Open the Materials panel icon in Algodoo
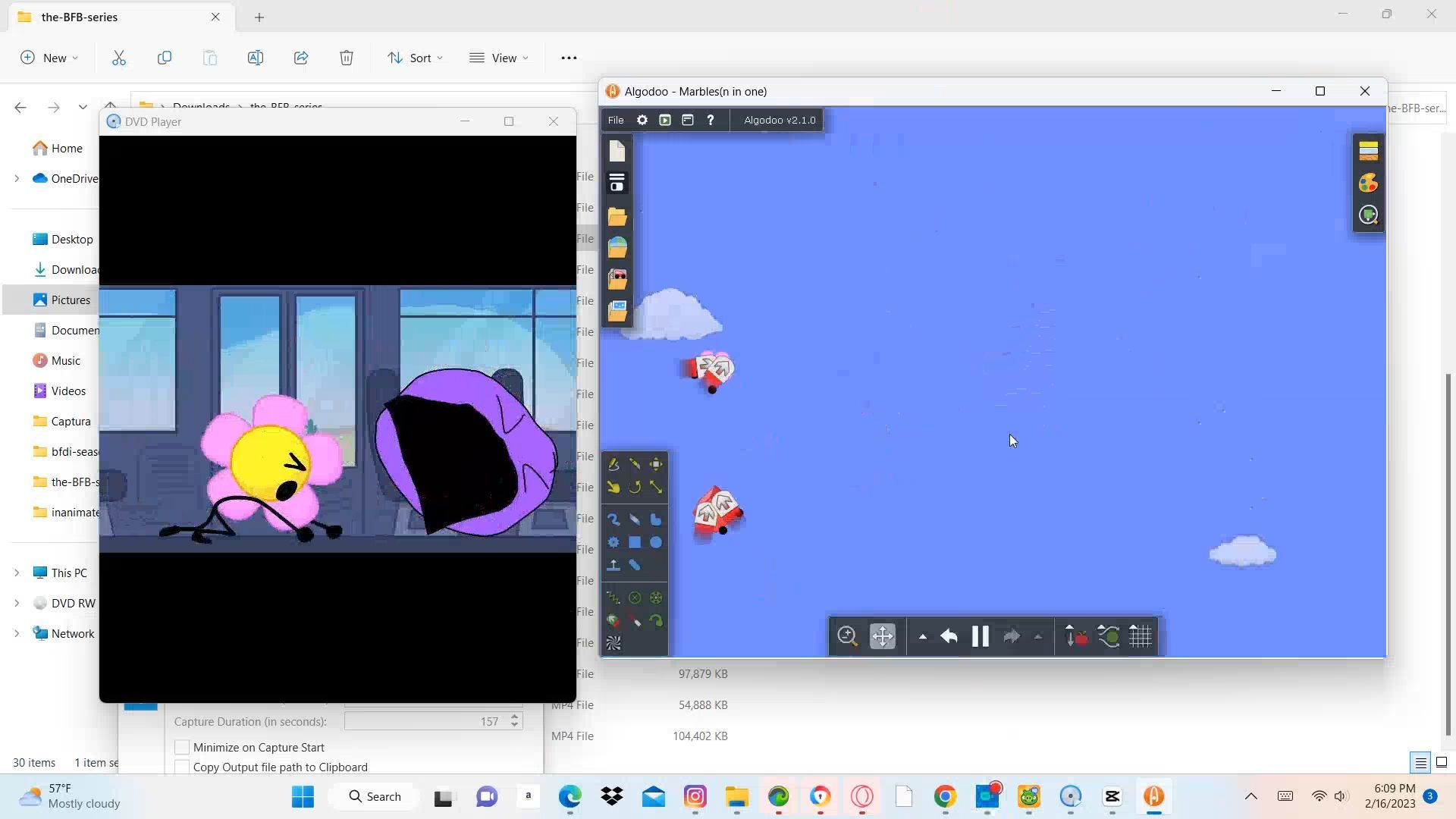This screenshot has width=1456, height=819. click(1369, 151)
